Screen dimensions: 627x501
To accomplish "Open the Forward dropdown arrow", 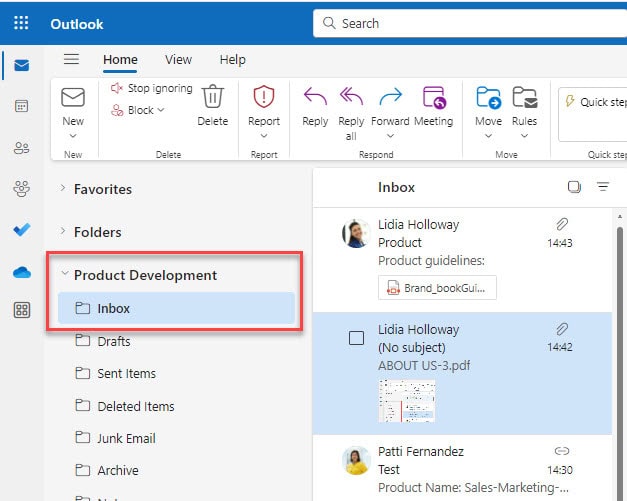I will [x=390, y=136].
